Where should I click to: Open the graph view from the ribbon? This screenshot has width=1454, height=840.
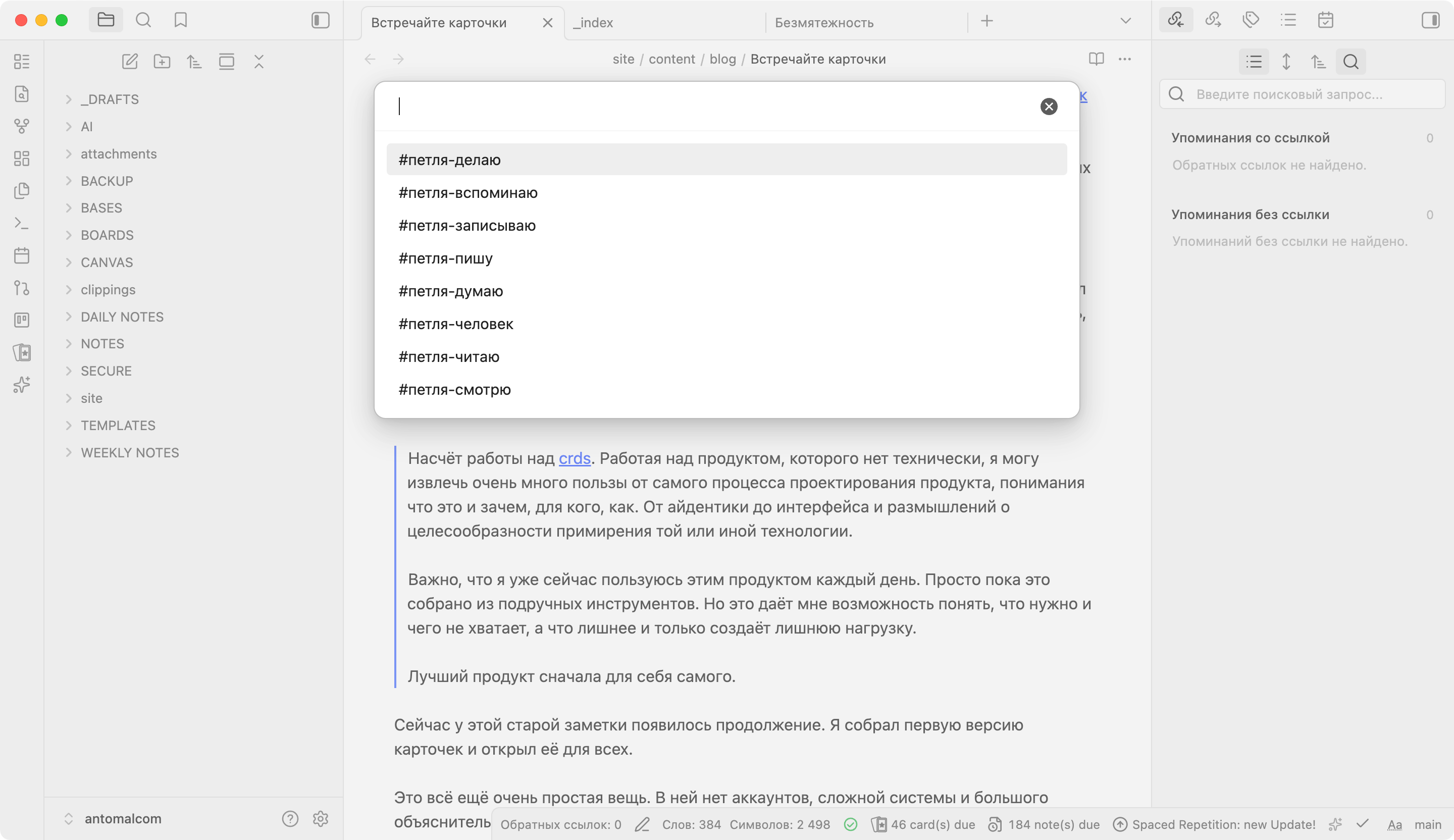[x=21, y=126]
